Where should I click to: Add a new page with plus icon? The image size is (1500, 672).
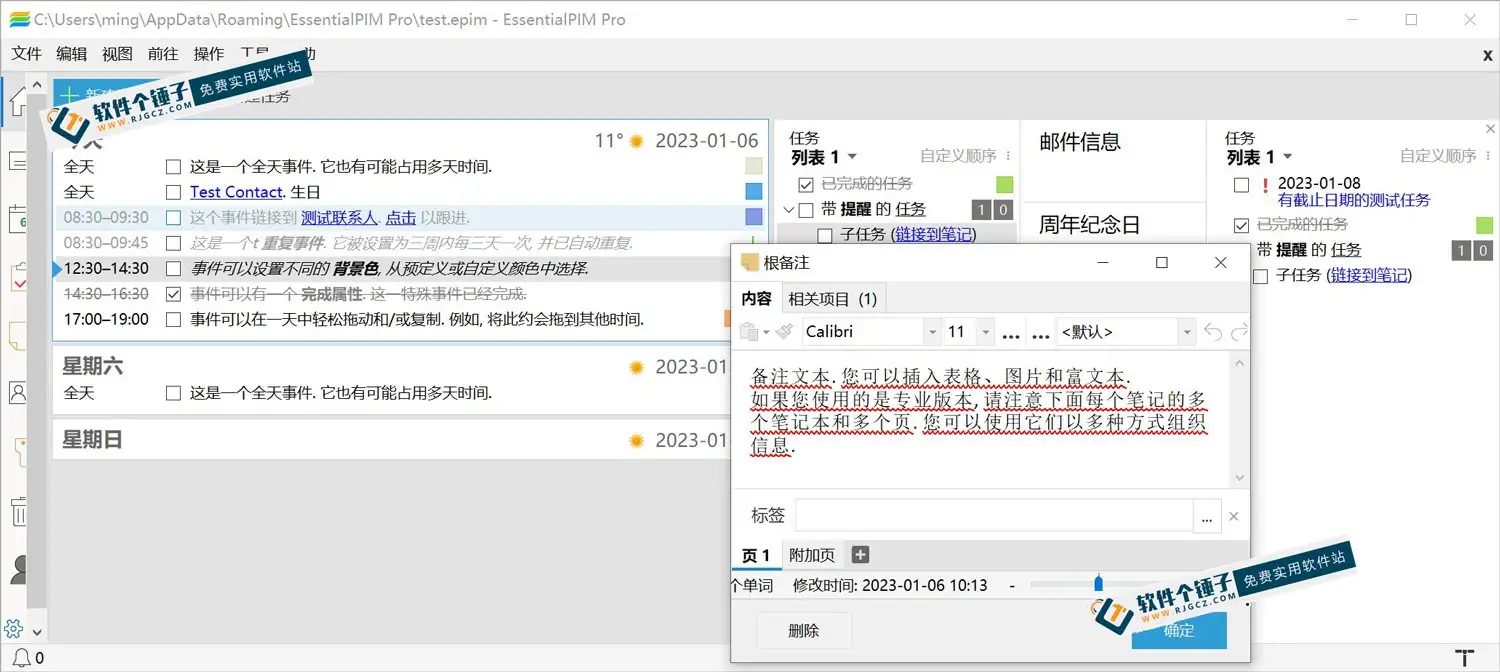[860, 555]
